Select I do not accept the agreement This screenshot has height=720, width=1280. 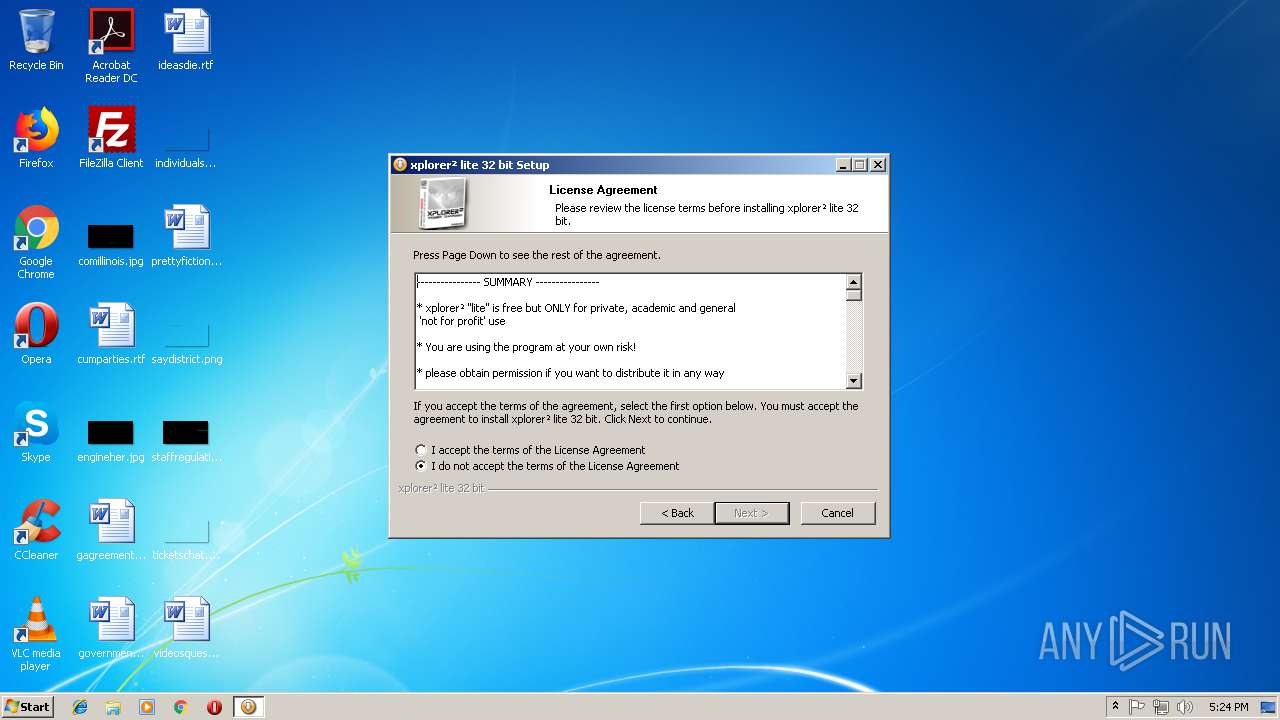click(548, 466)
